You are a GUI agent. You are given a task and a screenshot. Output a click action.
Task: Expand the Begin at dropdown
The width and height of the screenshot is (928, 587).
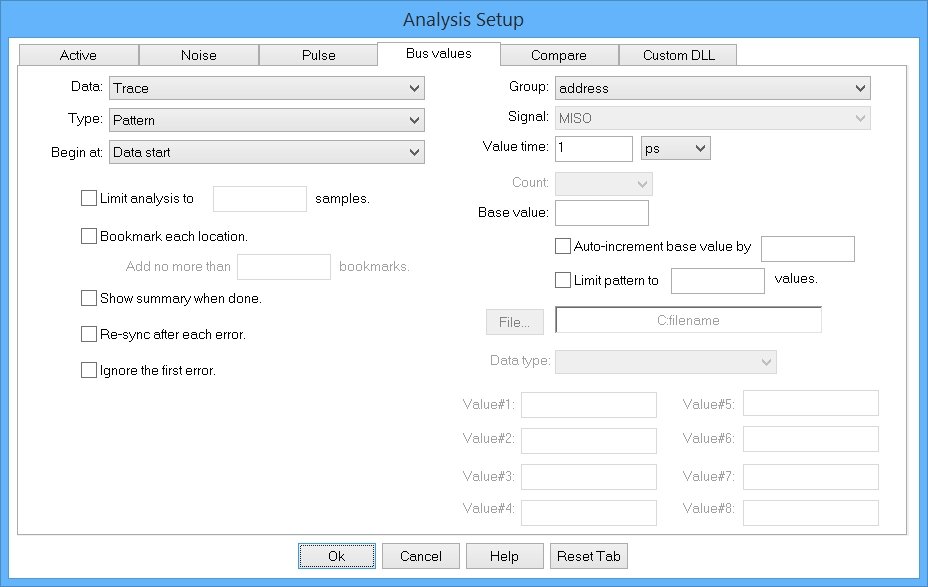coord(266,152)
